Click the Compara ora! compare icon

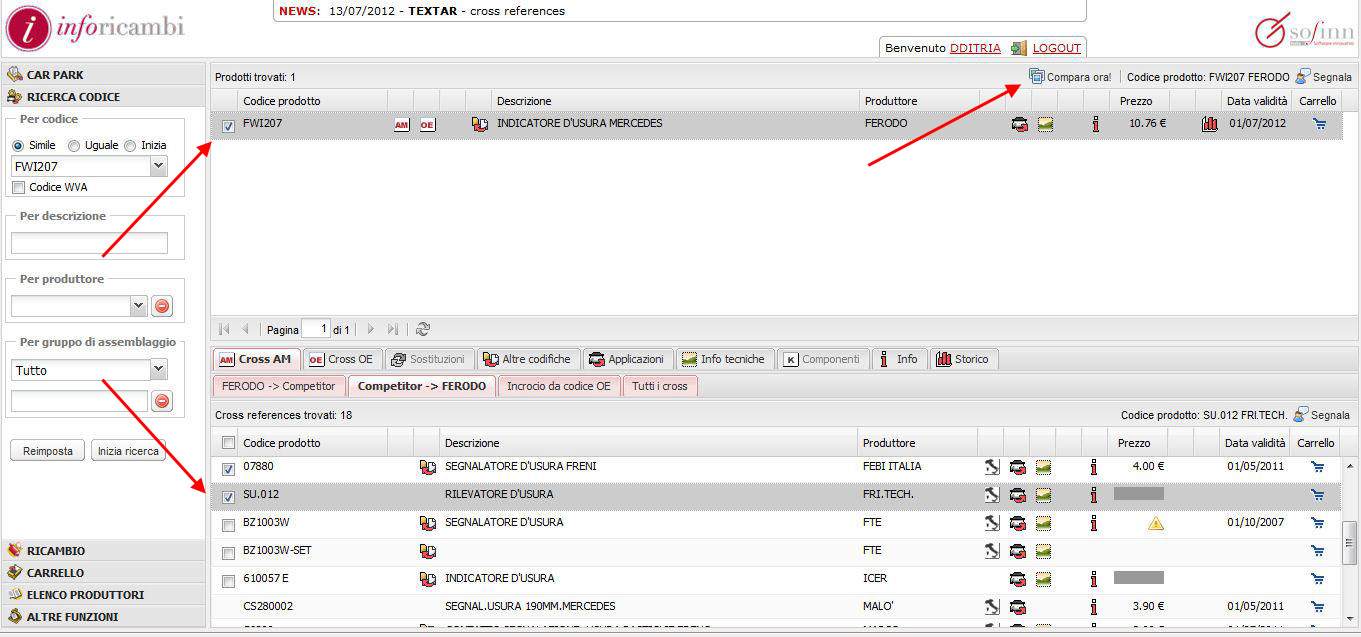(x=1036, y=76)
